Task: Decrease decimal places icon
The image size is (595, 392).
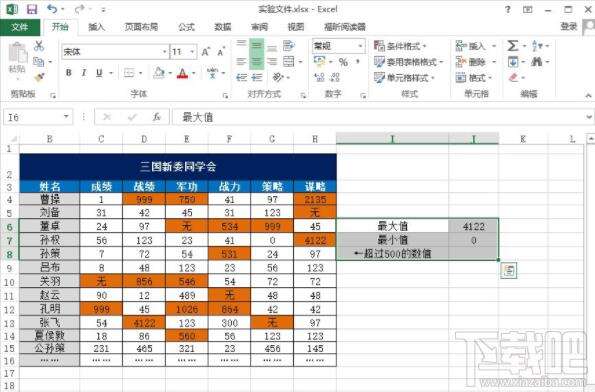Action: pyautogui.click(x=335, y=77)
